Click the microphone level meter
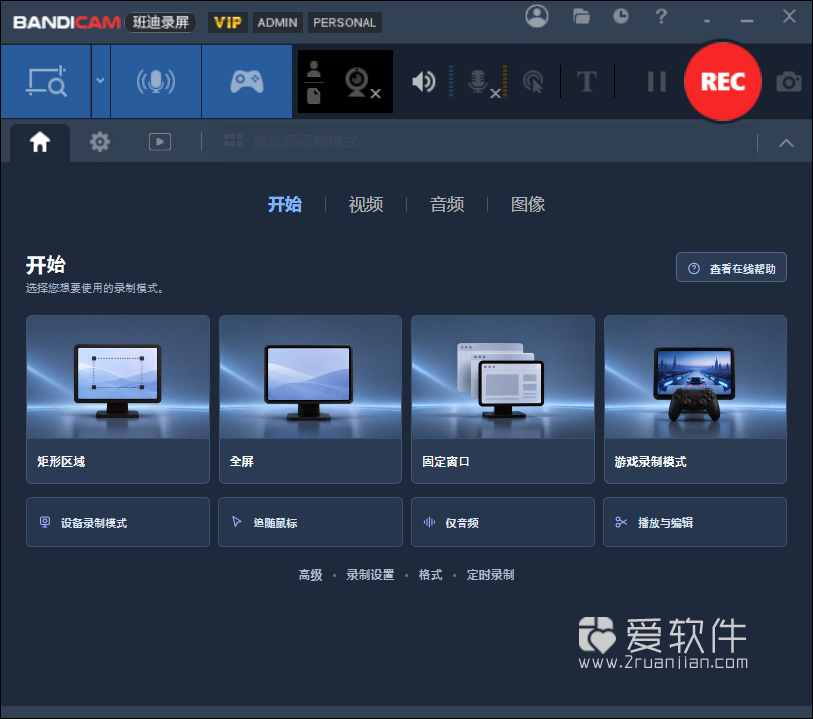This screenshot has width=813, height=719. (505, 81)
